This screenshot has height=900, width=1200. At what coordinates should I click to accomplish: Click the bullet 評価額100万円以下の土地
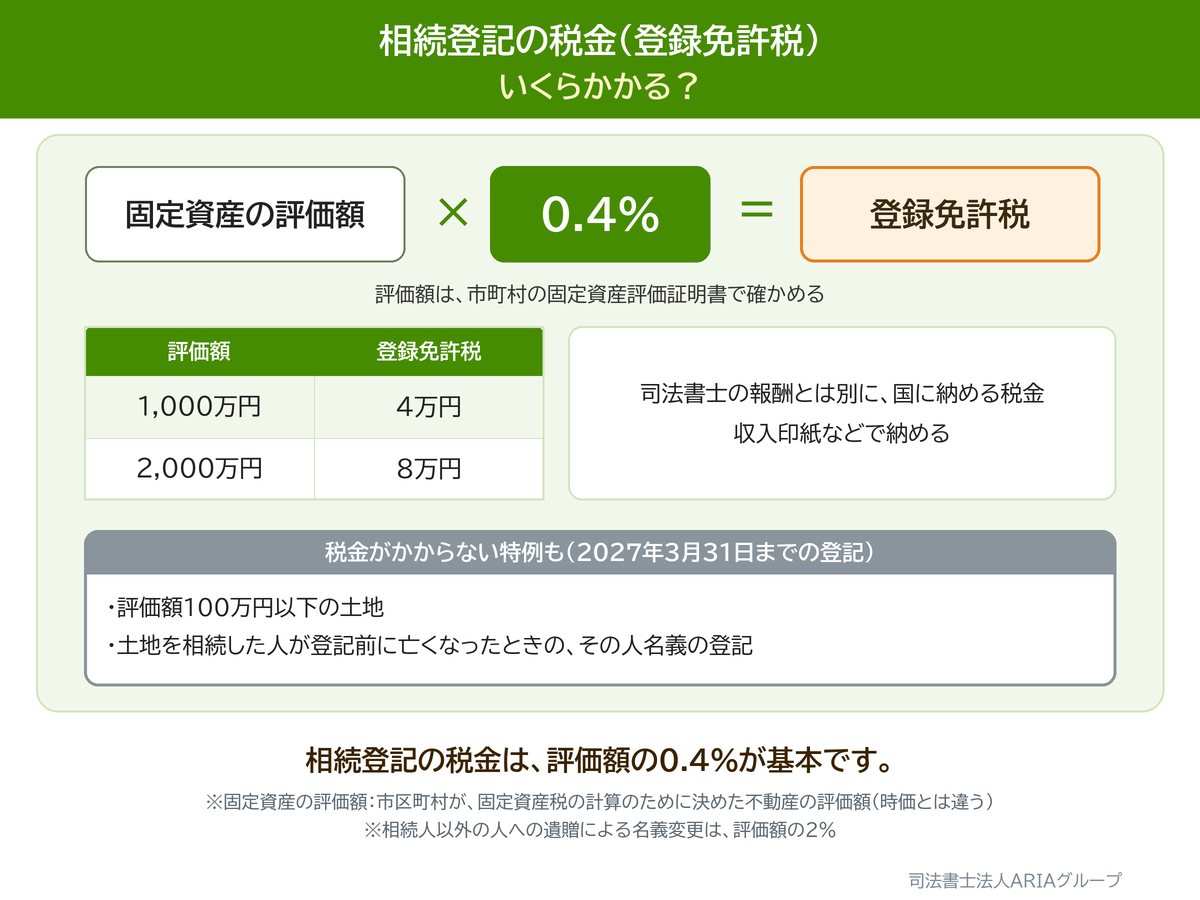245,607
